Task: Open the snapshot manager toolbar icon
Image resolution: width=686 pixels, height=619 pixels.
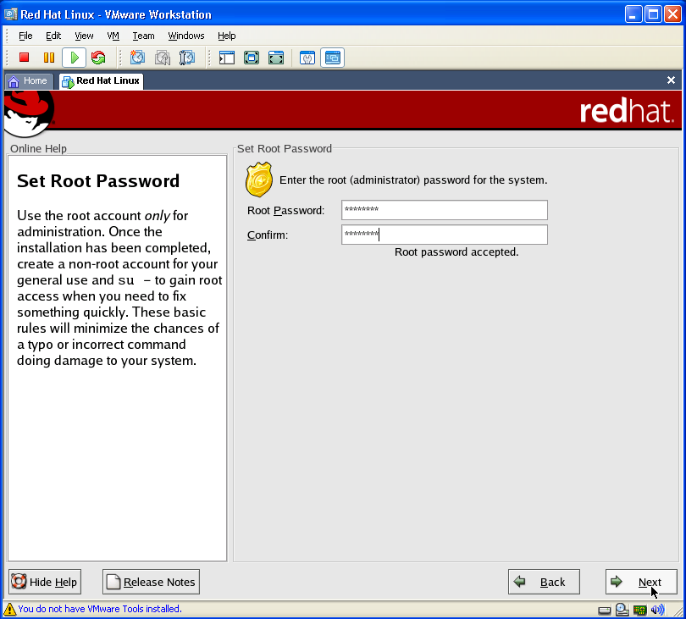Action: pyautogui.click(x=187, y=58)
